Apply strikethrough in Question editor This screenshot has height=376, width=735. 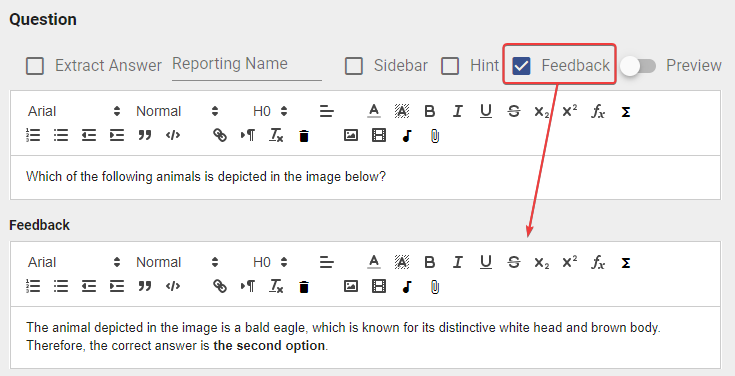pos(514,111)
